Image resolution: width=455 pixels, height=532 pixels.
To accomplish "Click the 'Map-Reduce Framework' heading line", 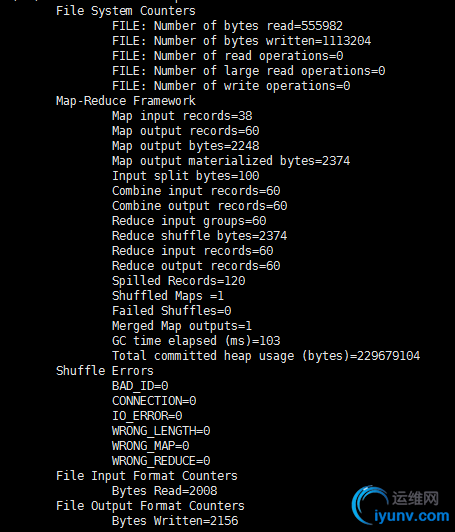I will tap(126, 101).
